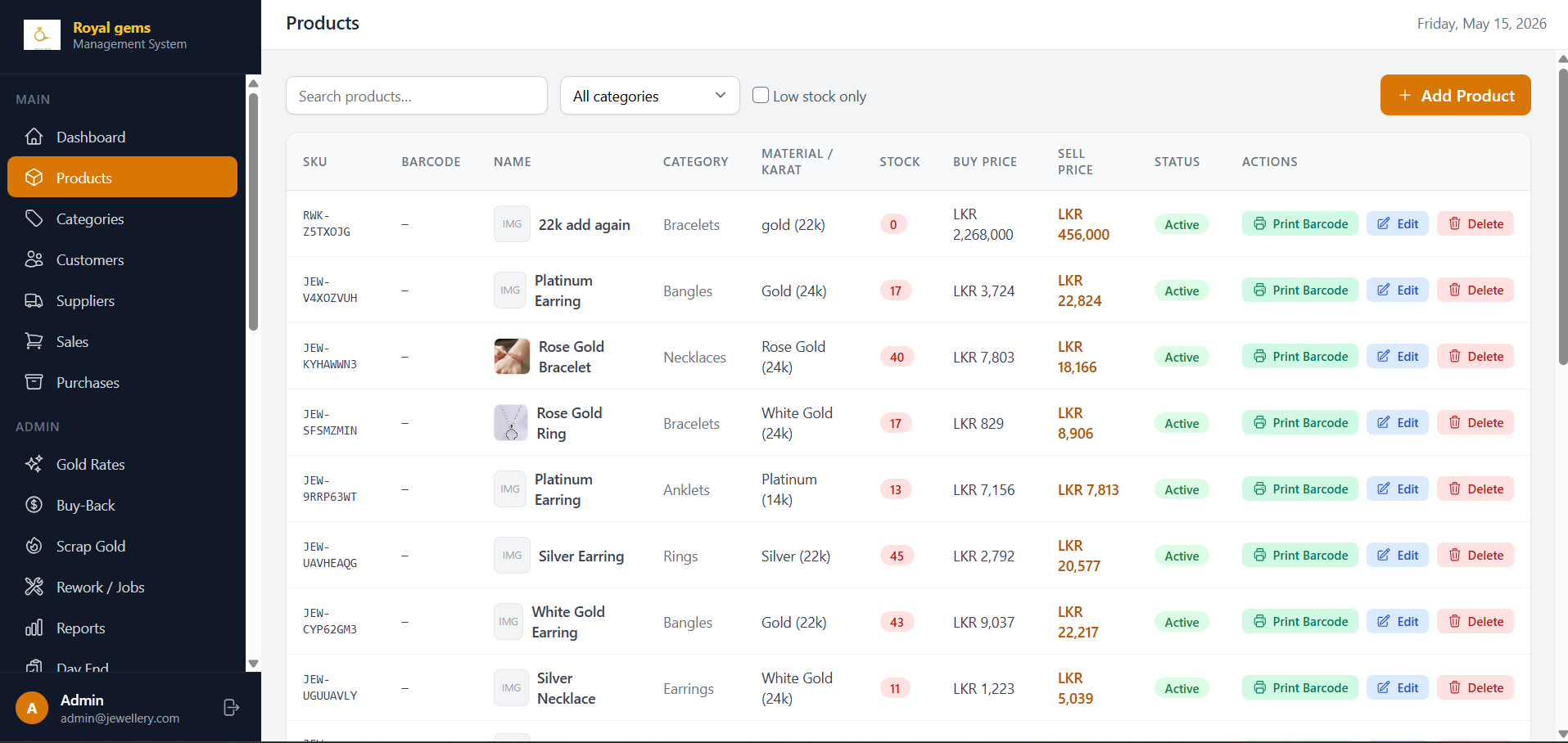1568x743 pixels.
Task: Click the SELL PRICE column header
Action: pos(1075,161)
